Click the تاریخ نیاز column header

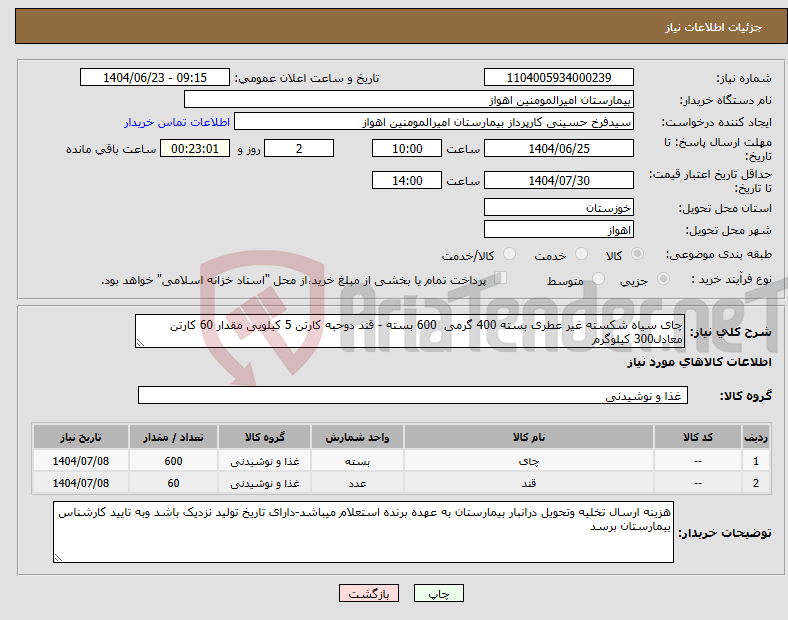[80, 438]
